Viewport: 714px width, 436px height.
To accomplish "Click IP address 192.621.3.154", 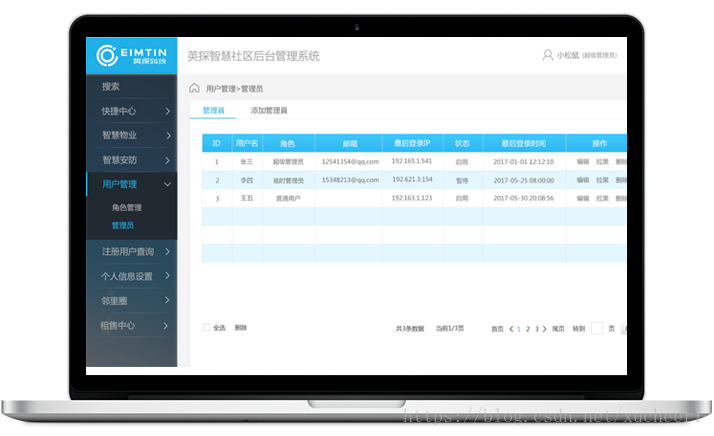I will pyautogui.click(x=412, y=180).
